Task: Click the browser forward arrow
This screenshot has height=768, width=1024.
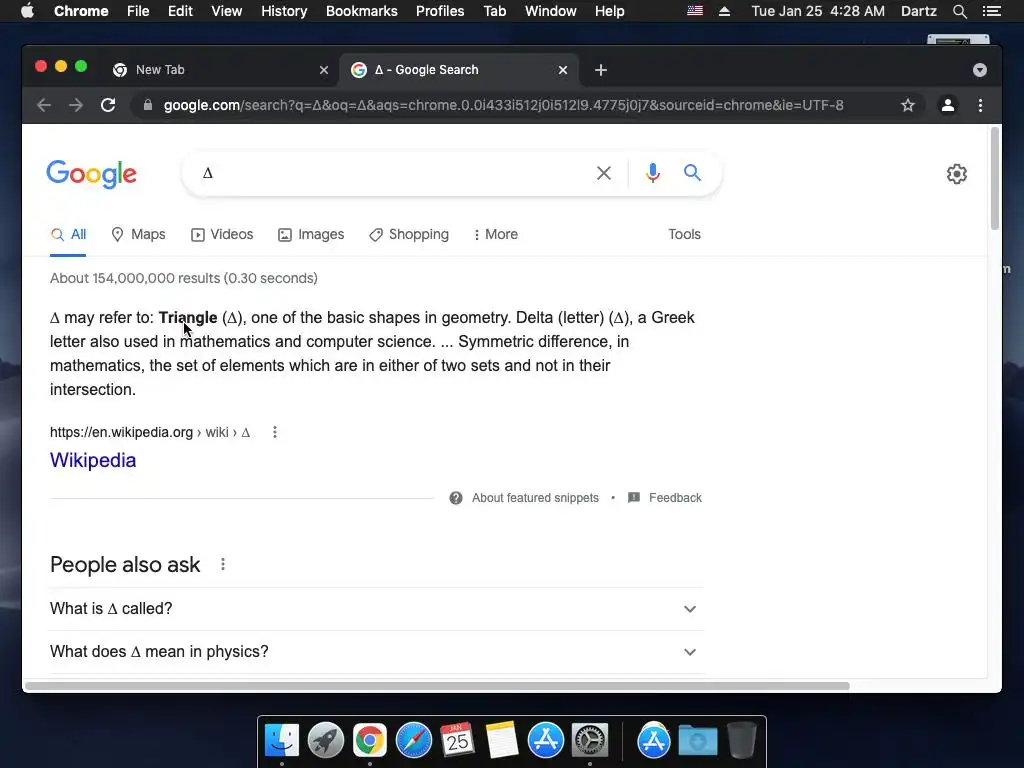Action: coord(76,105)
